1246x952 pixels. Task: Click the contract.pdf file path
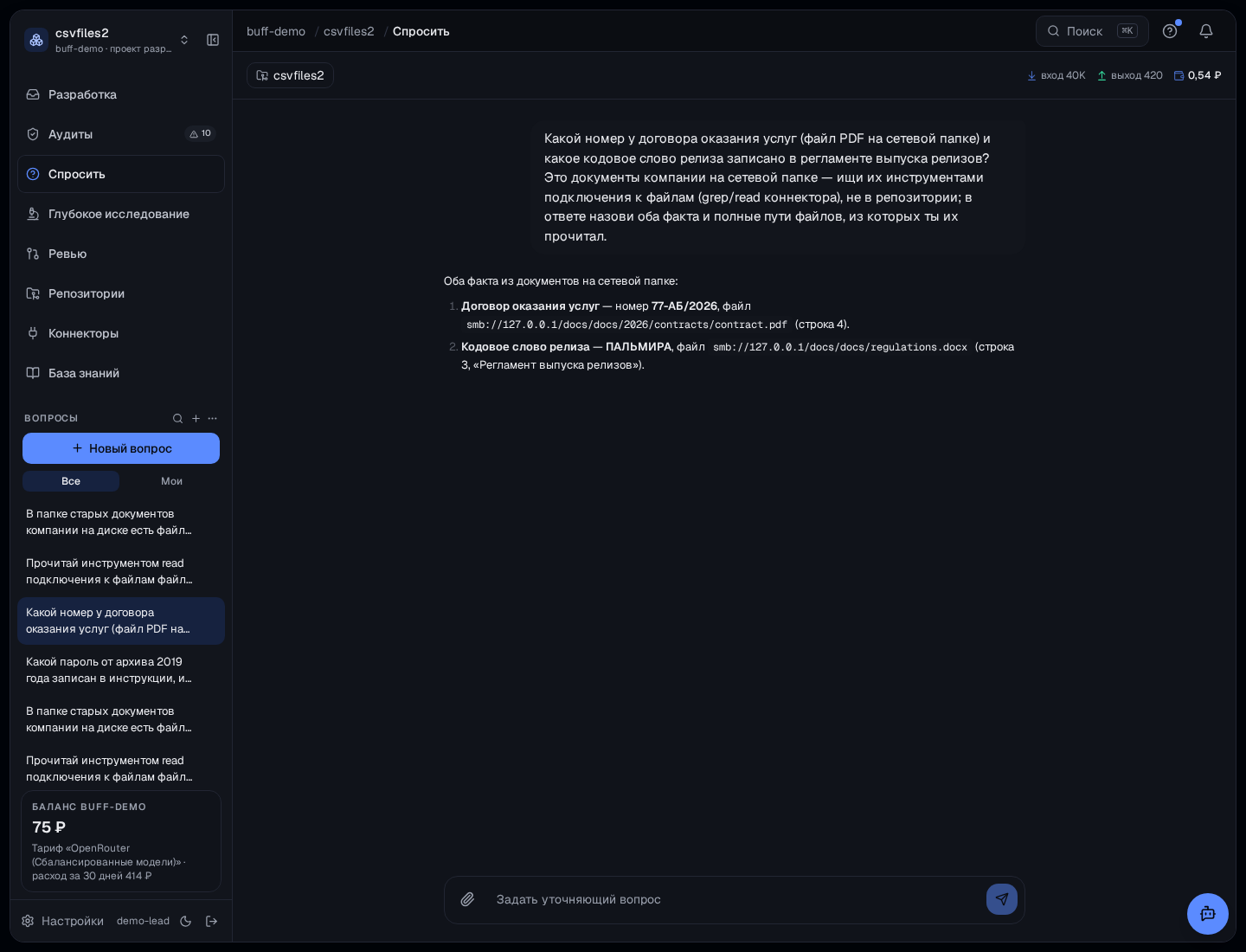click(x=626, y=325)
